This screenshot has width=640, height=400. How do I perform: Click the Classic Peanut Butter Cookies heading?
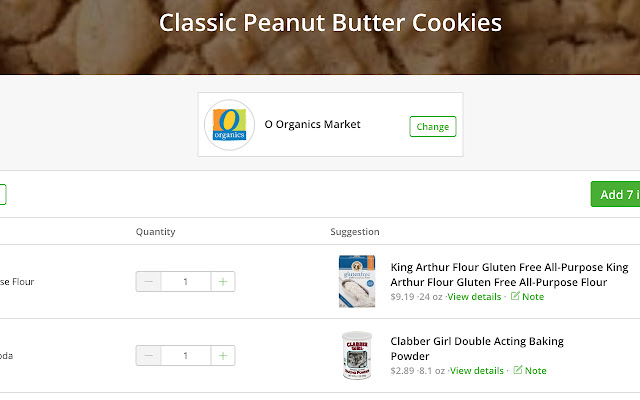point(331,22)
